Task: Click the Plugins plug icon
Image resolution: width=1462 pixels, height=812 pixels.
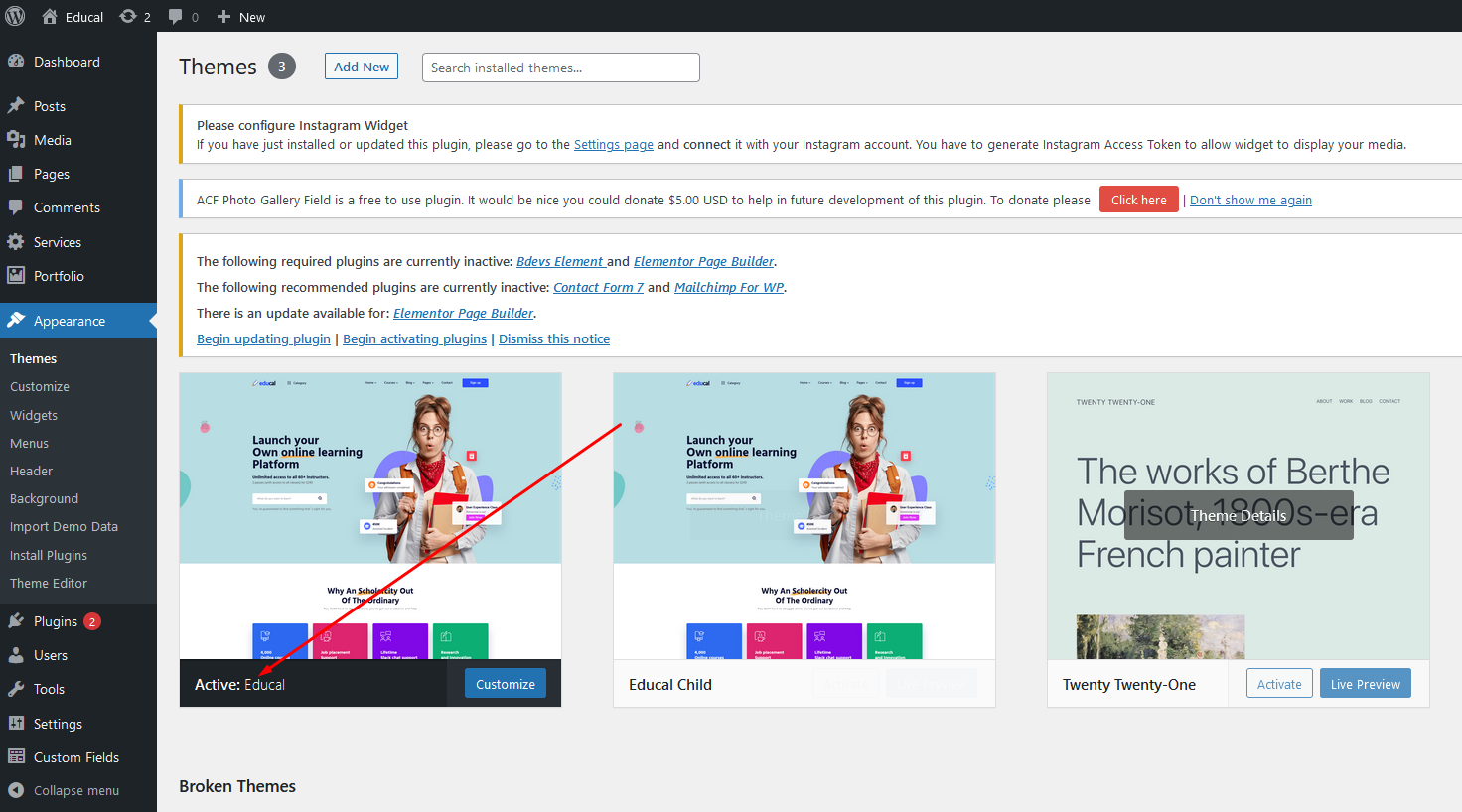Action: [16, 620]
